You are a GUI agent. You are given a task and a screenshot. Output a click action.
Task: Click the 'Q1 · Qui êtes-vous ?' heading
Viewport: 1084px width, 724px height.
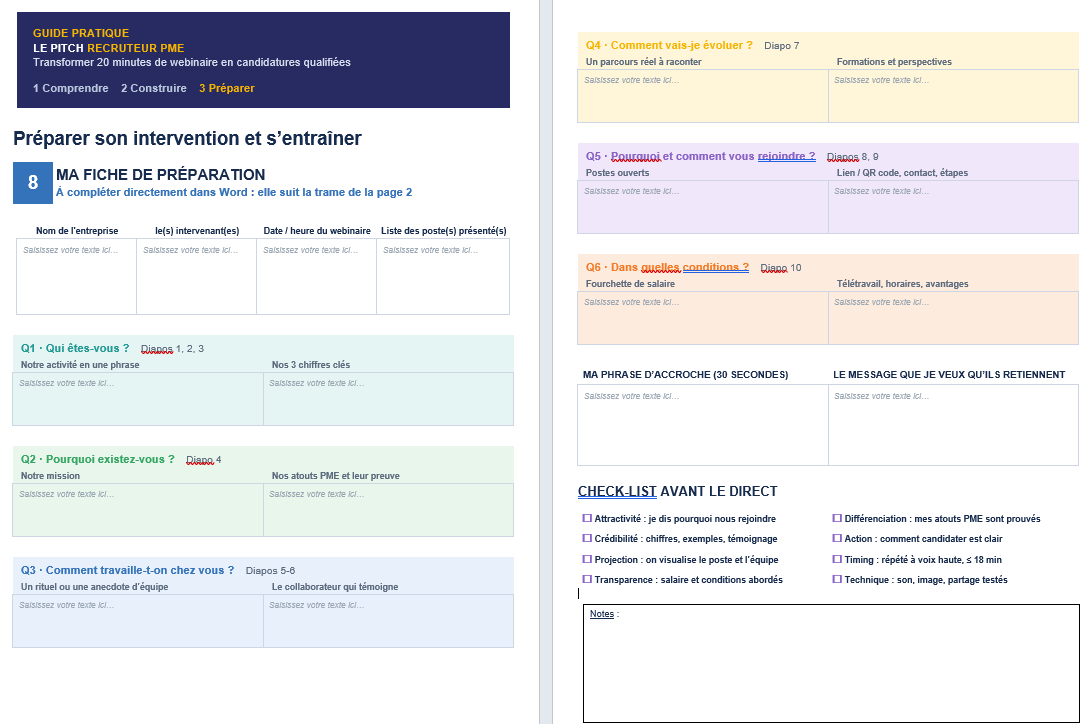tap(75, 348)
